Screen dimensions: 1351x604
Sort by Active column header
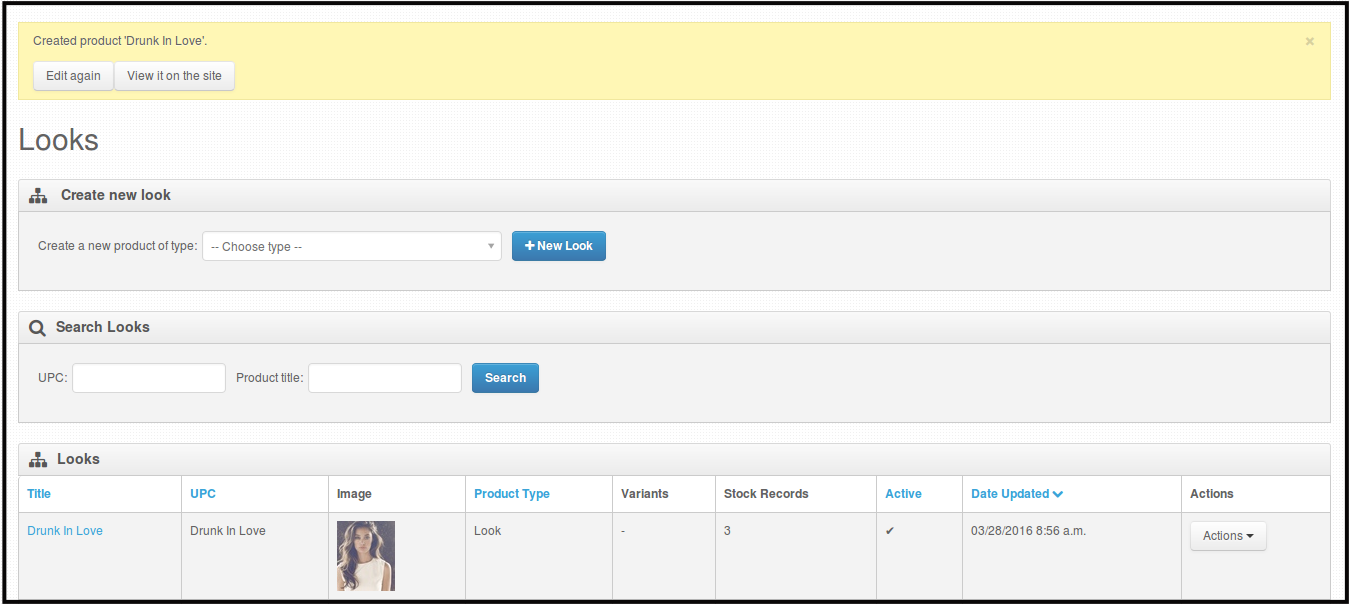pyautogui.click(x=904, y=494)
